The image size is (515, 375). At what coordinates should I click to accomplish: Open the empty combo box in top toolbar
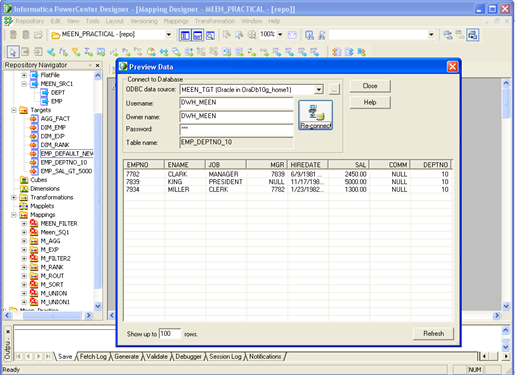pos(431,34)
